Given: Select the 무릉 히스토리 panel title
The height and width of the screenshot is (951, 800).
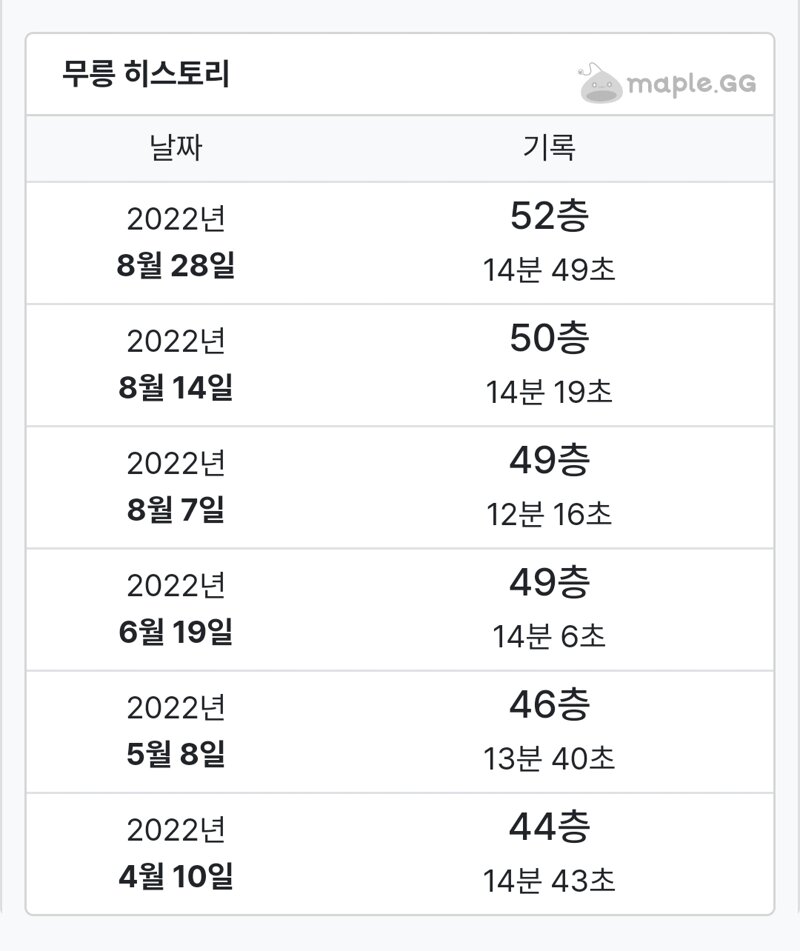Looking at the screenshot, I should pyautogui.click(x=146, y=74).
